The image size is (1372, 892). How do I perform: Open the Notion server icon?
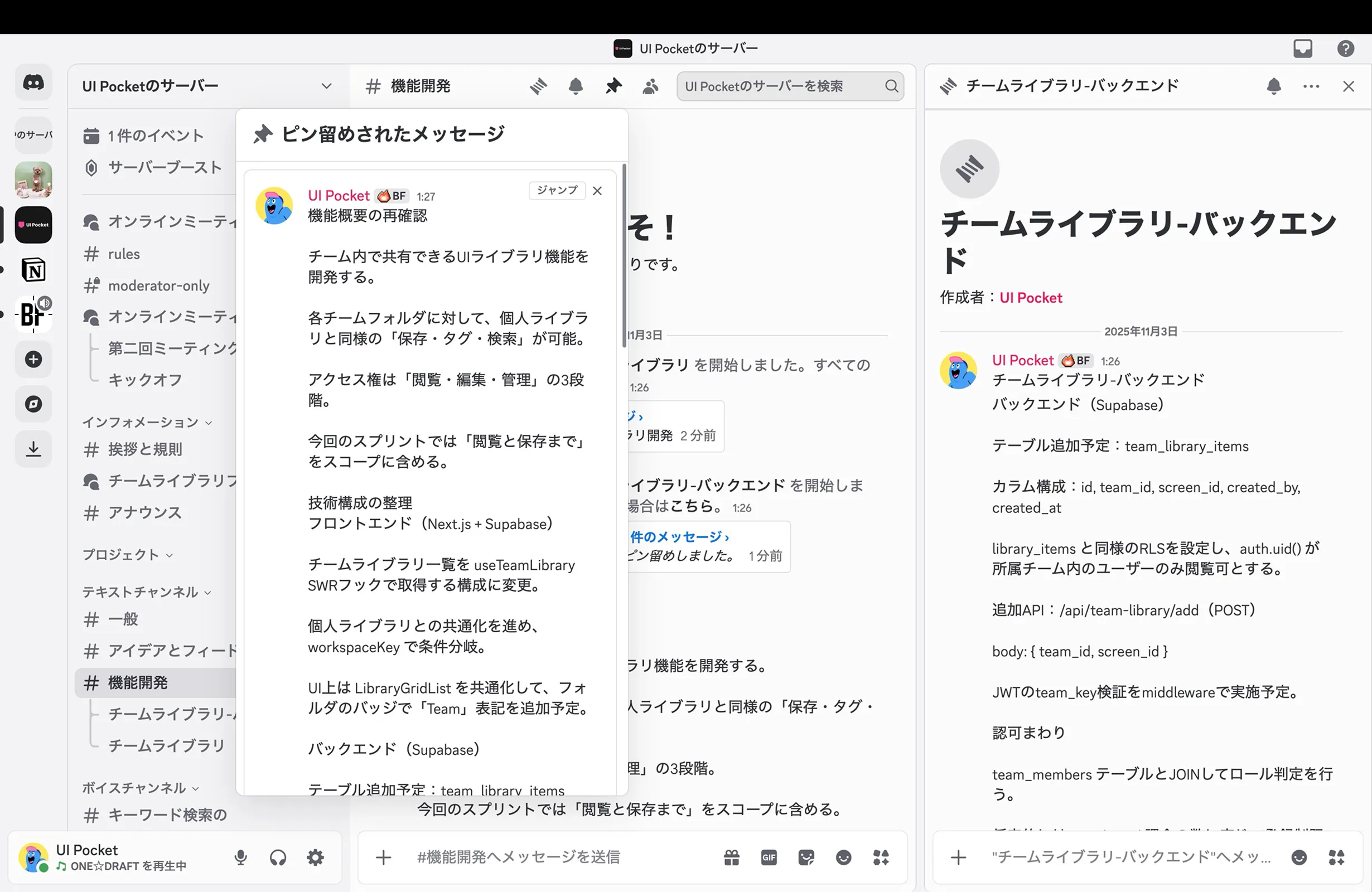[x=33, y=270]
